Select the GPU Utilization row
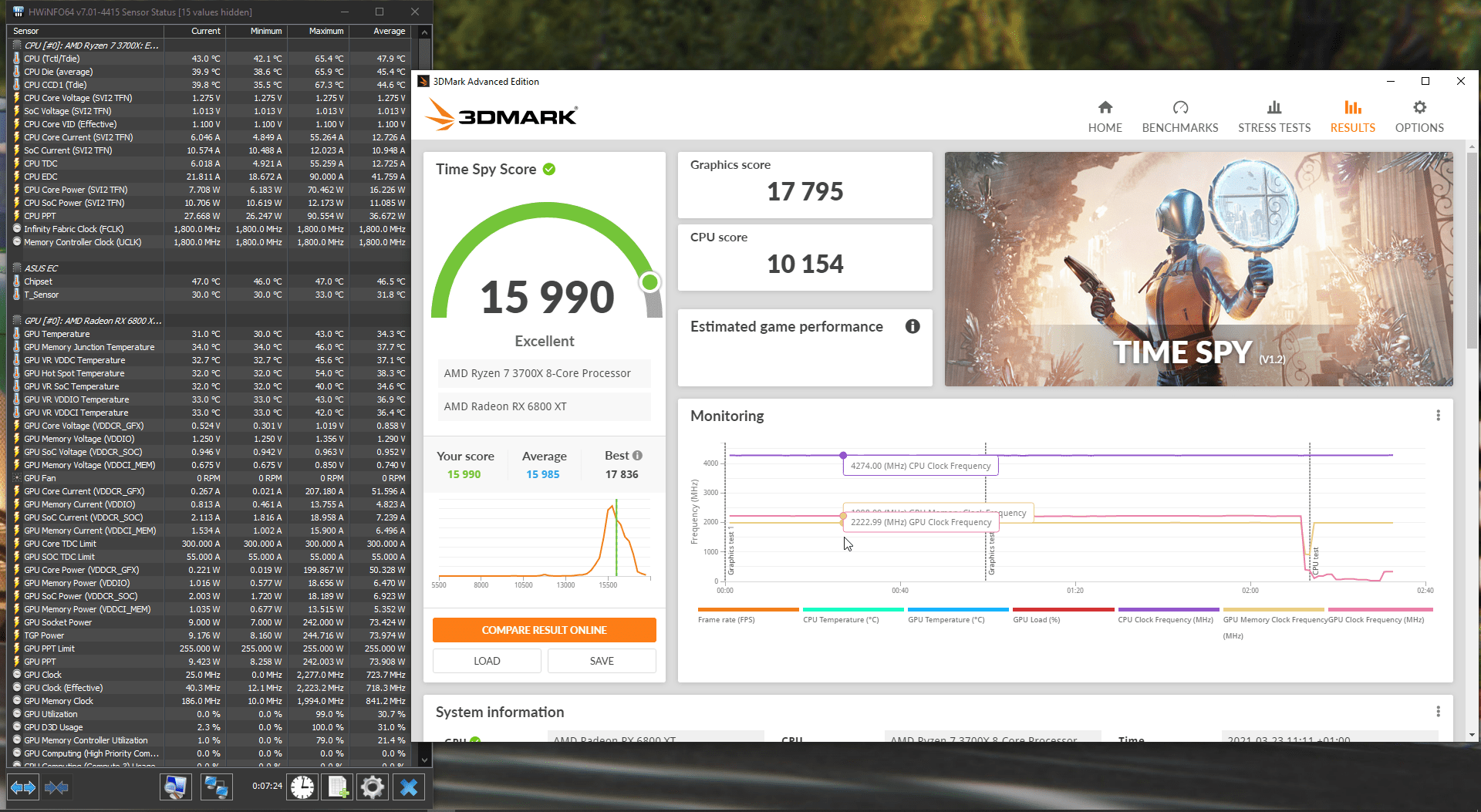This screenshot has height=812, width=1481. 209,714
